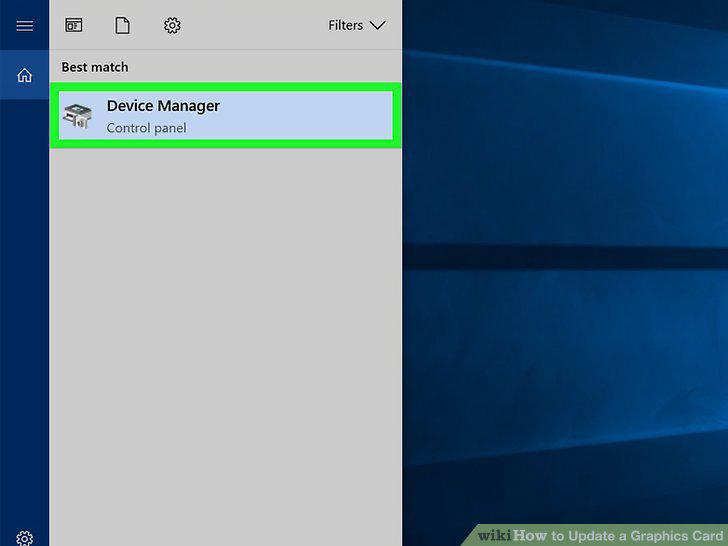Screen dimensions: 728x546
Task: Filter results by Documents icon
Action: [x=123, y=25]
